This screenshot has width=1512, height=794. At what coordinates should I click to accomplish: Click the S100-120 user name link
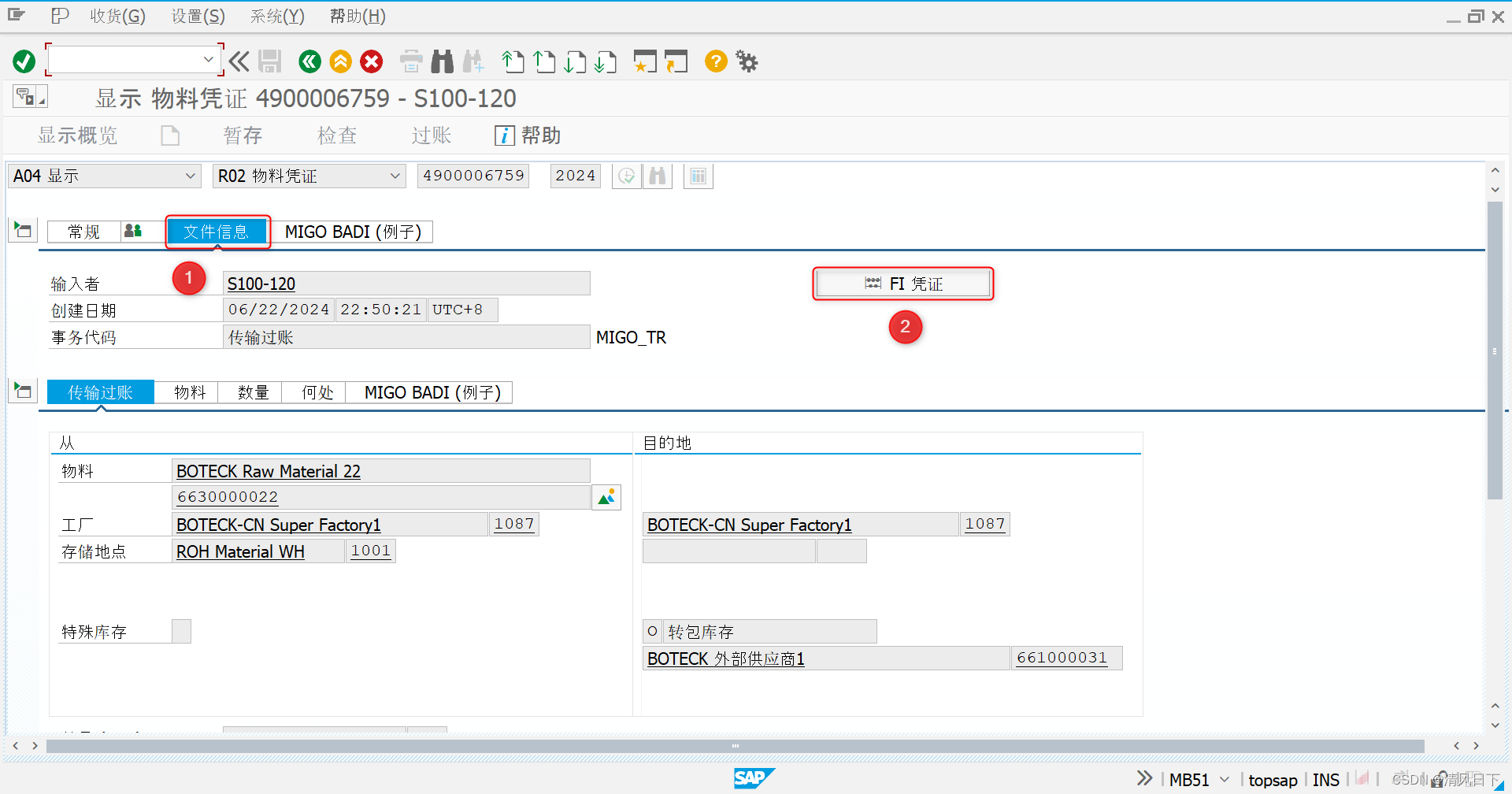[x=261, y=284]
